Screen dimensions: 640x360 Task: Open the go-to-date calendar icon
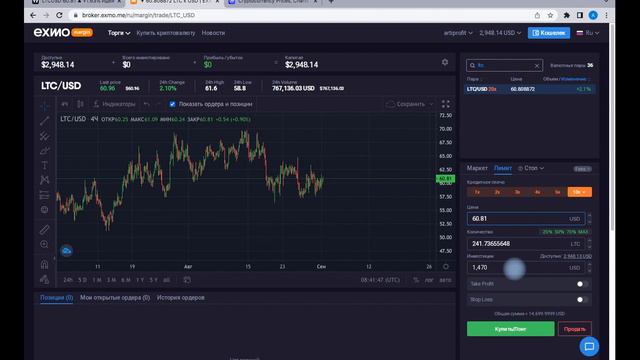[x=187, y=280]
